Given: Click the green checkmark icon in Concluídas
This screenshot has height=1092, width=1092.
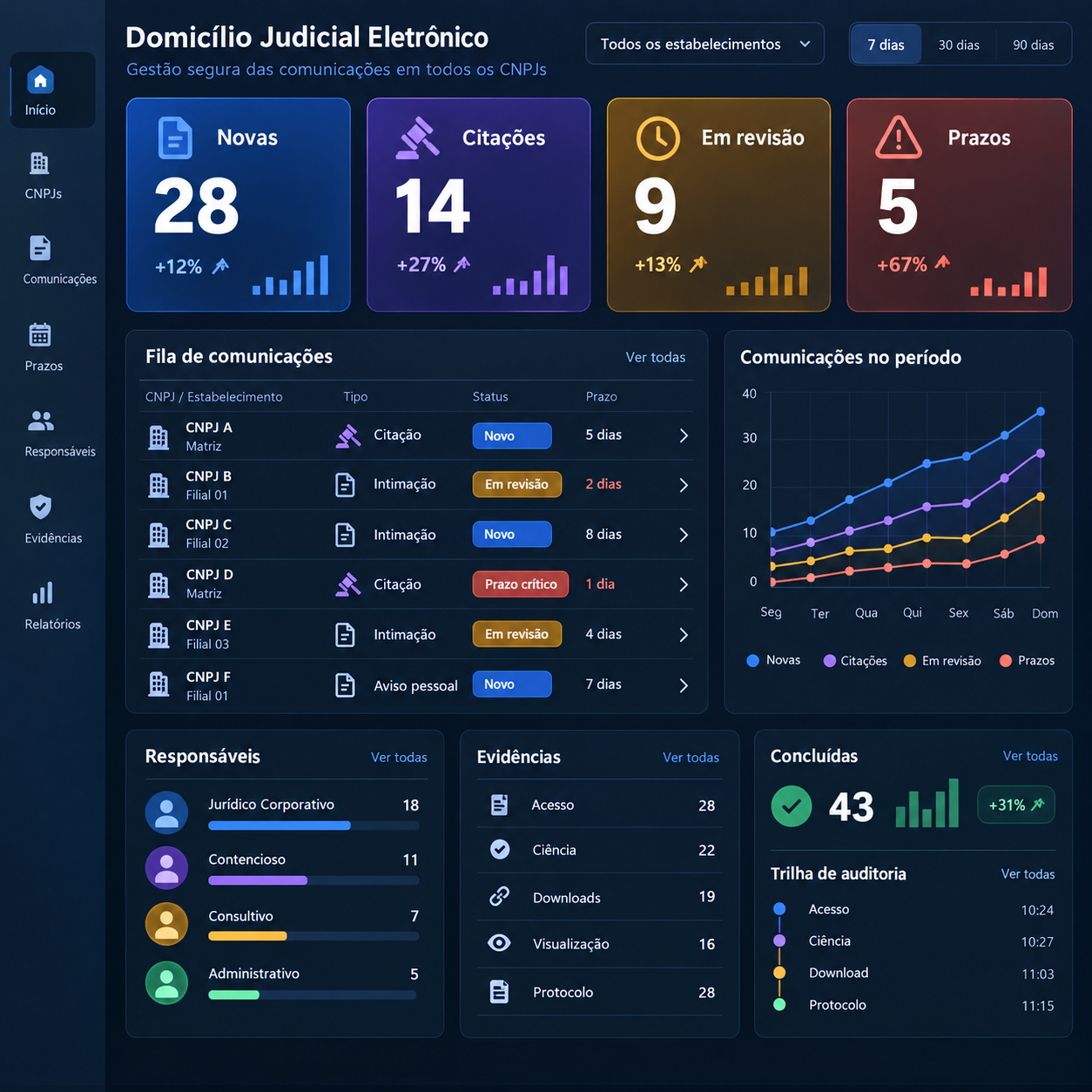Looking at the screenshot, I should [x=792, y=806].
